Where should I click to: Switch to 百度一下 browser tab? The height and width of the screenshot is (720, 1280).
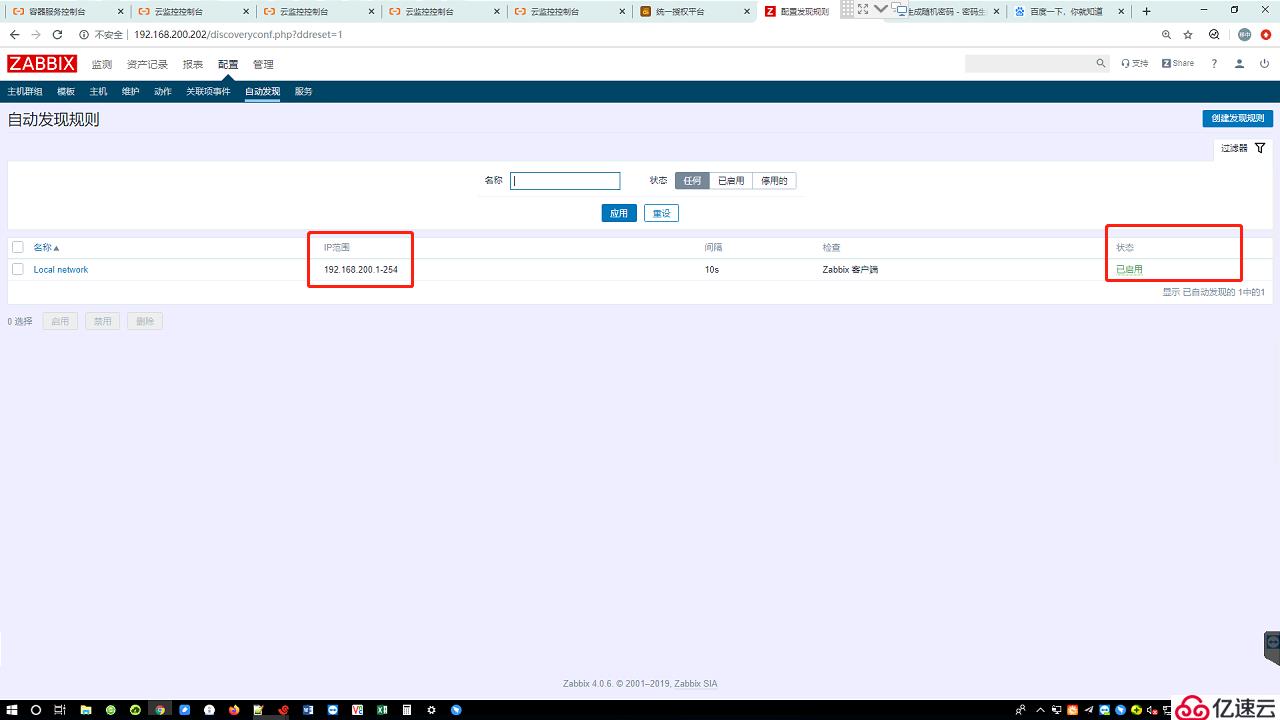(1068, 11)
